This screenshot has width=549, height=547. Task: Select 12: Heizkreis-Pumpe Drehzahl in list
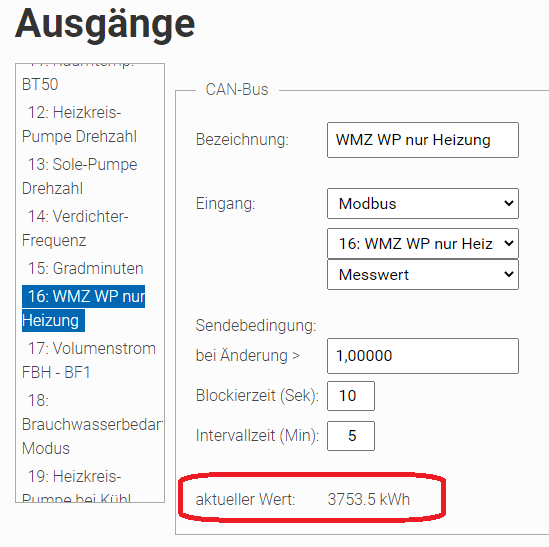tap(79, 124)
